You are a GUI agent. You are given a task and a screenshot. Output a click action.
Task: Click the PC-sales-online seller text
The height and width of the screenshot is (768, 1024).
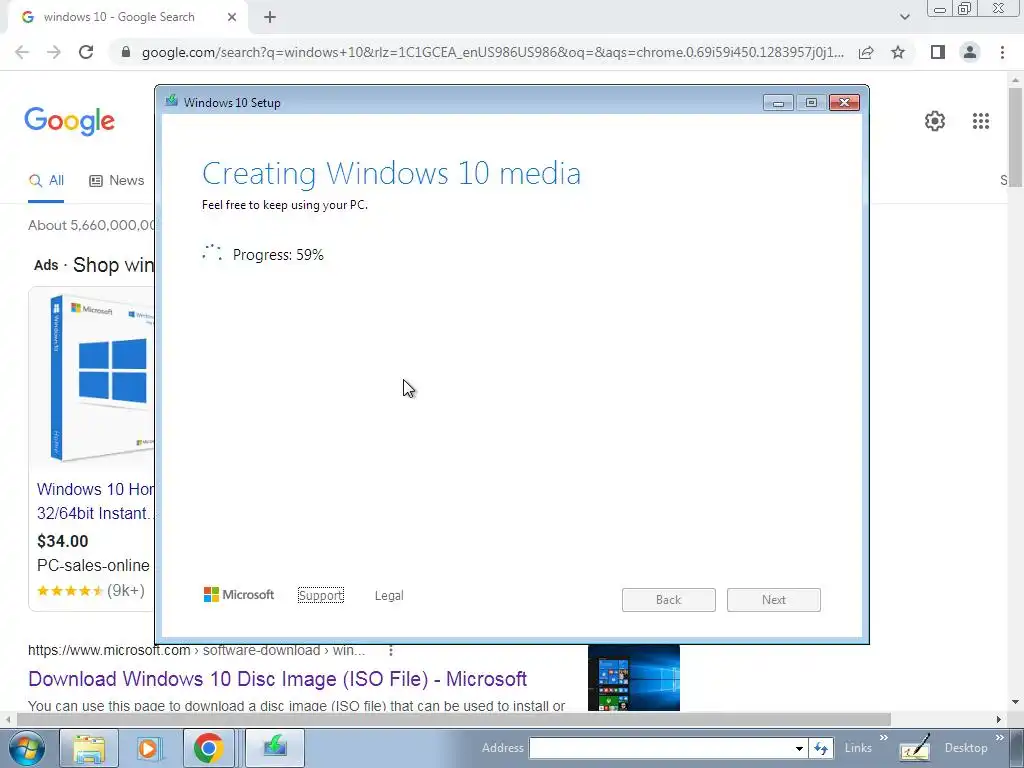coord(93,566)
